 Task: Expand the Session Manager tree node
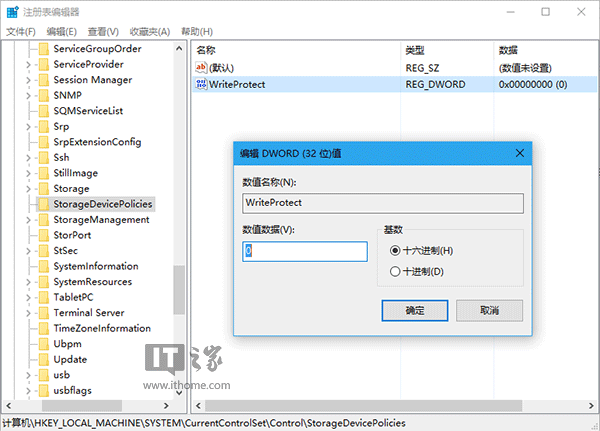(x=28, y=80)
